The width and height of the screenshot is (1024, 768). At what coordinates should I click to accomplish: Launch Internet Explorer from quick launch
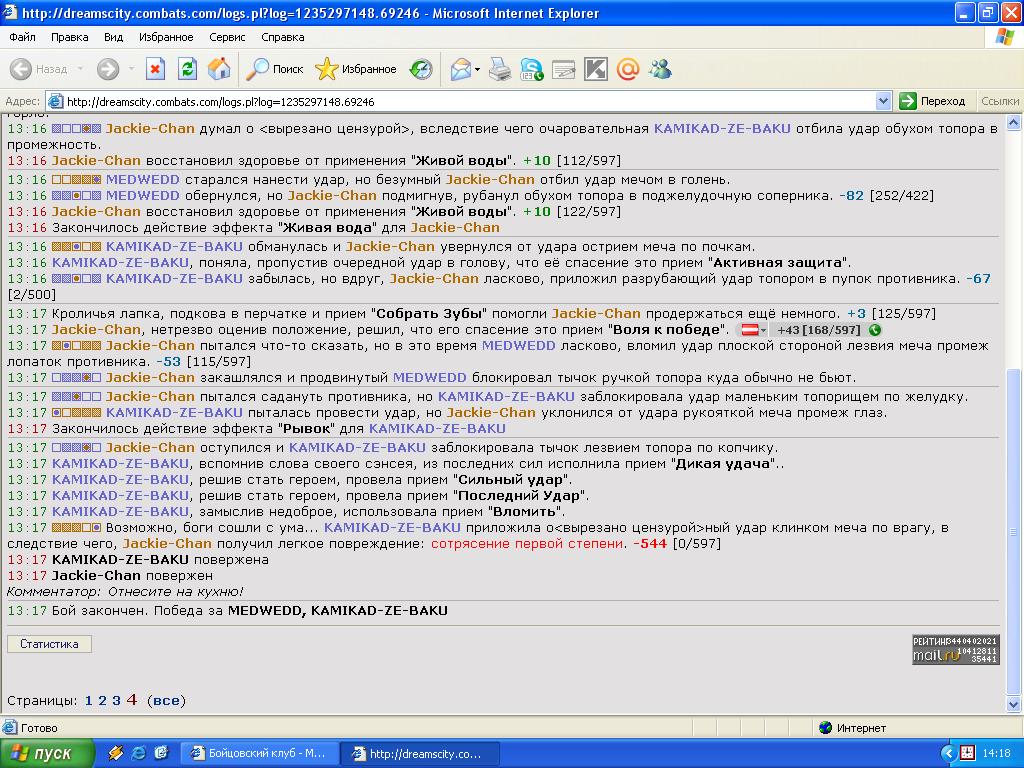coord(138,753)
